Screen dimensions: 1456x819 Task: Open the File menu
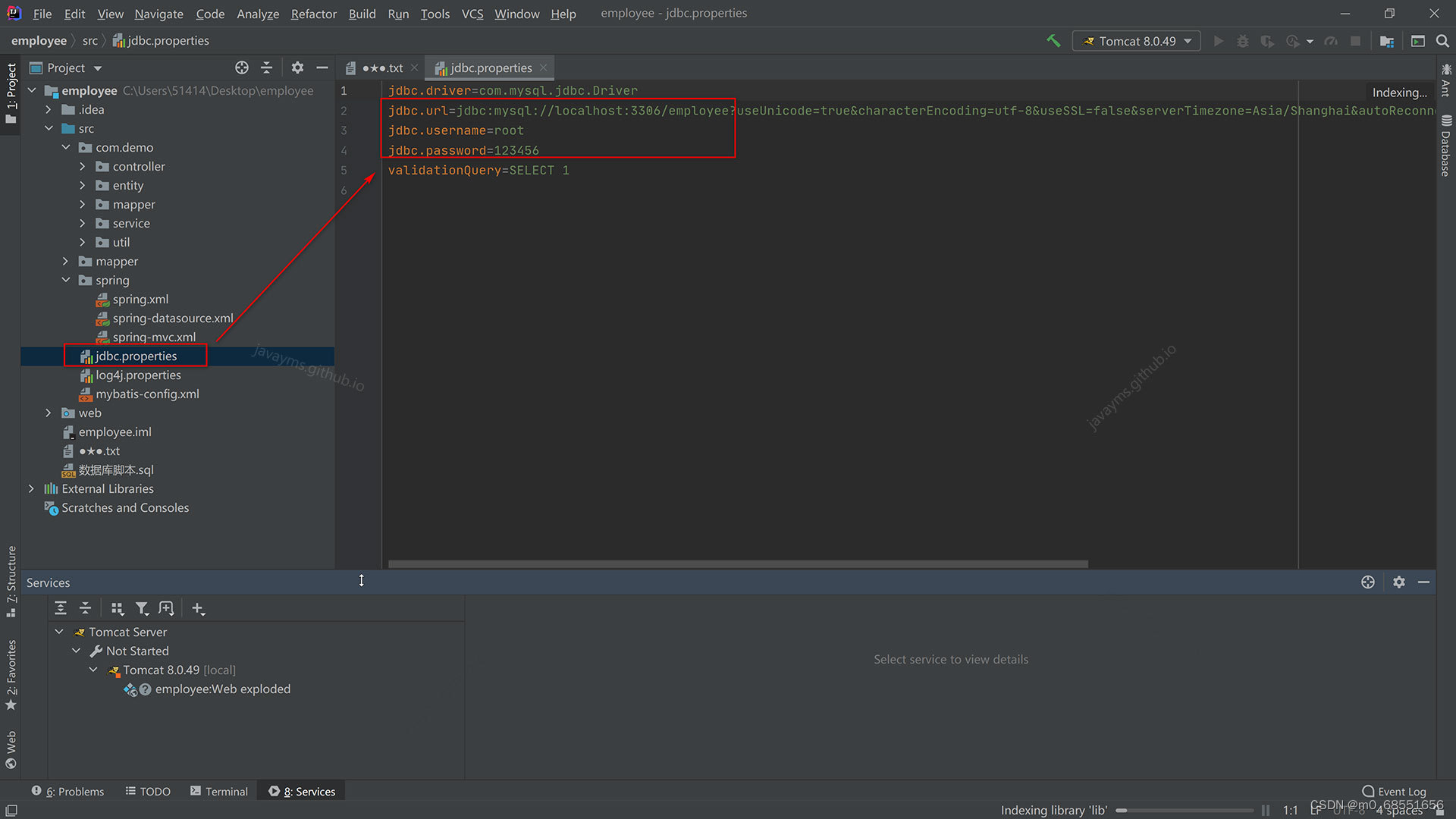point(42,14)
